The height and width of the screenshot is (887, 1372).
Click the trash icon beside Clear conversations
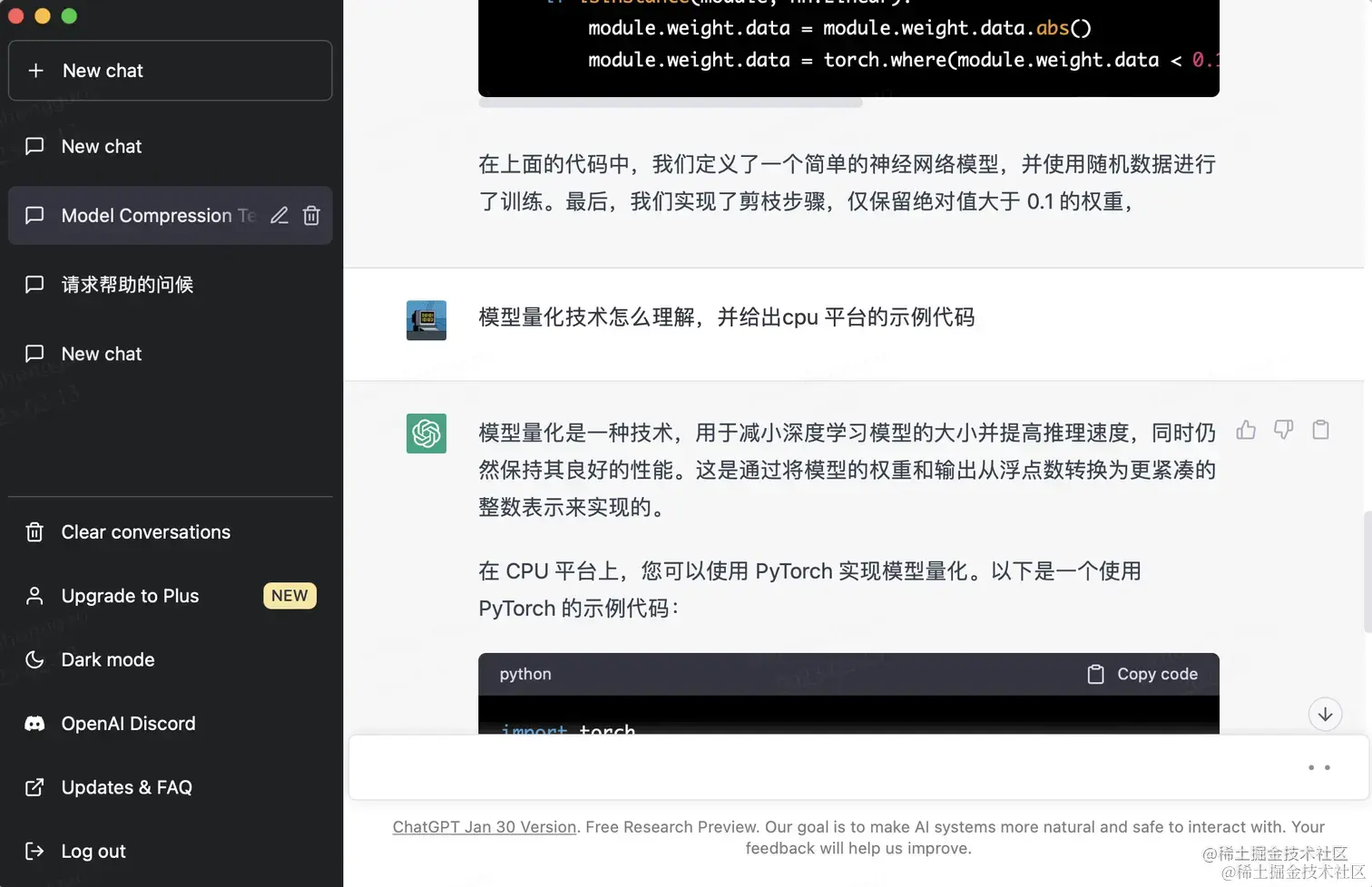(x=34, y=532)
